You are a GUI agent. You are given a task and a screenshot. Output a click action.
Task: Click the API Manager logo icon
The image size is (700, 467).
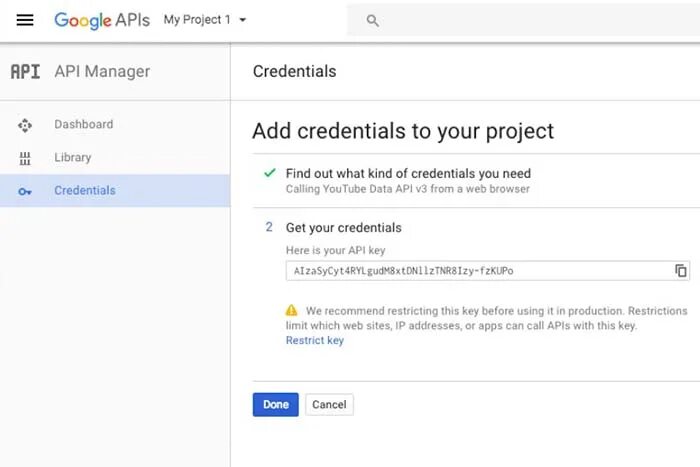(25, 72)
